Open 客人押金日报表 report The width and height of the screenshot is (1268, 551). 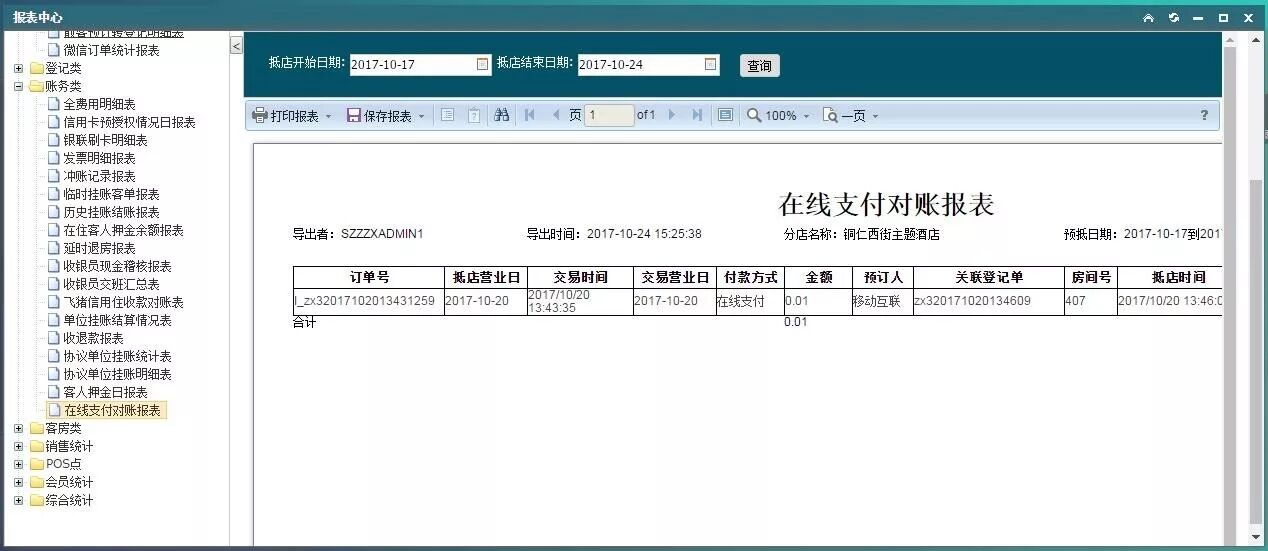click(105, 392)
